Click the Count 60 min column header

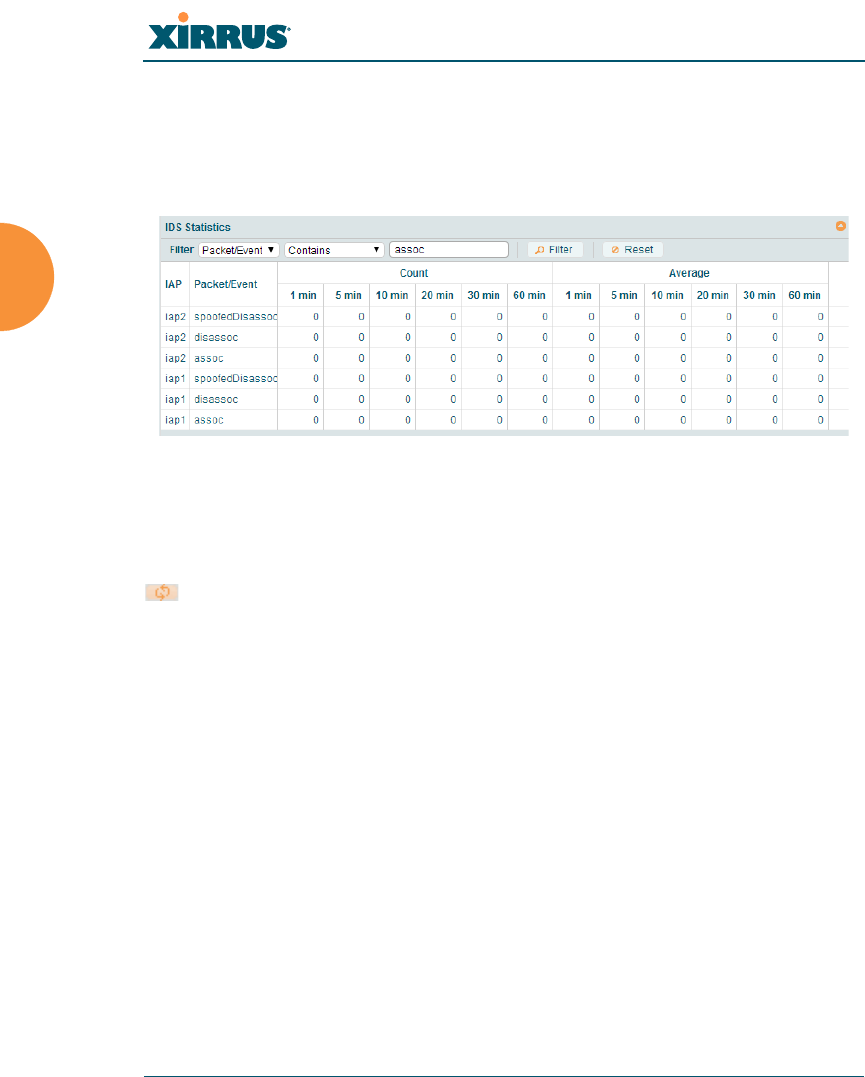[530, 295]
